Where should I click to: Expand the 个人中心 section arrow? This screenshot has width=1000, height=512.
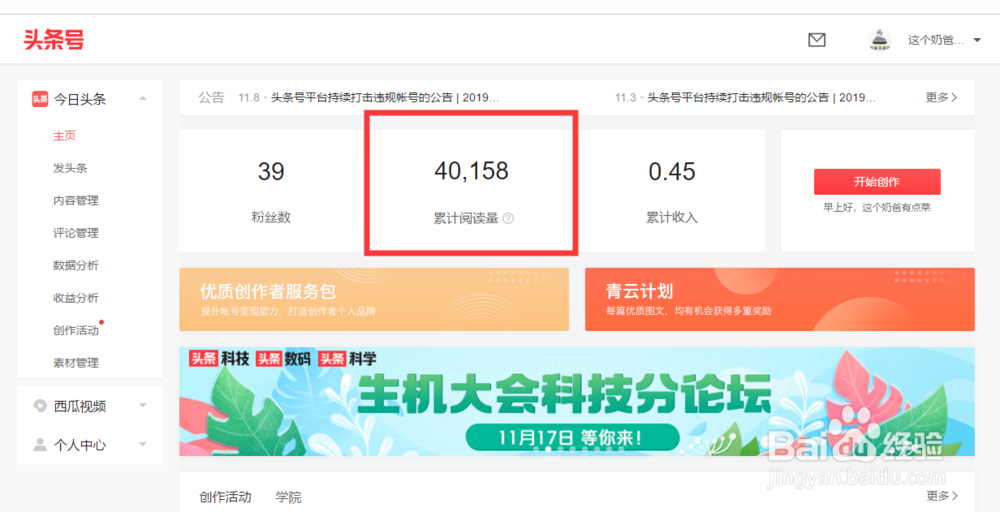click(143, 444)
